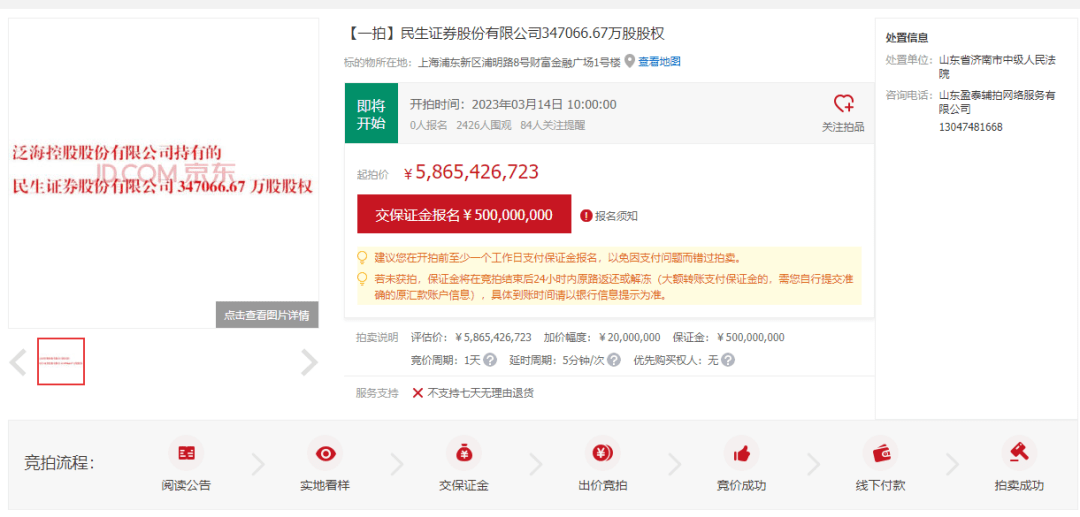This screenshot has height=517, width=1080.
Task: Click the help icon next to 延时周期 5分钟/次
Action: pyautogui.click(x=614, y=359)
